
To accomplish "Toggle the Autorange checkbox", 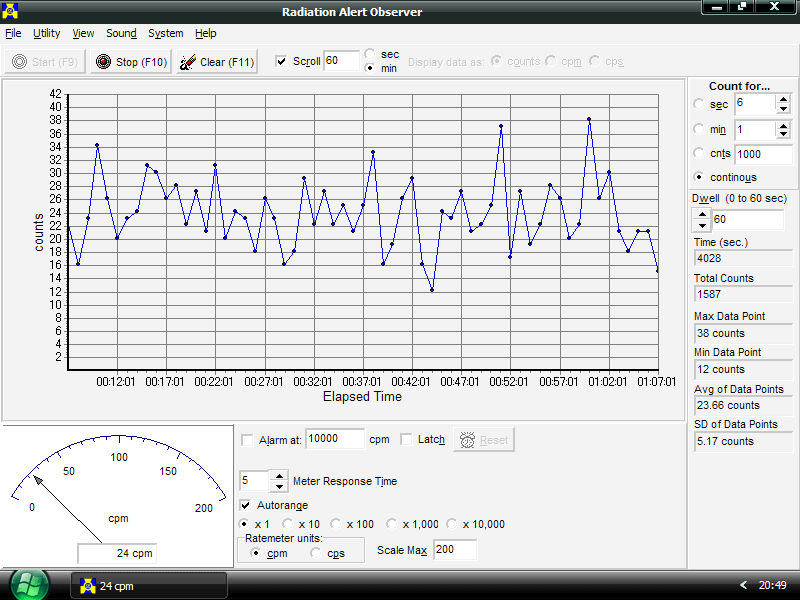I will coord(245,505).
